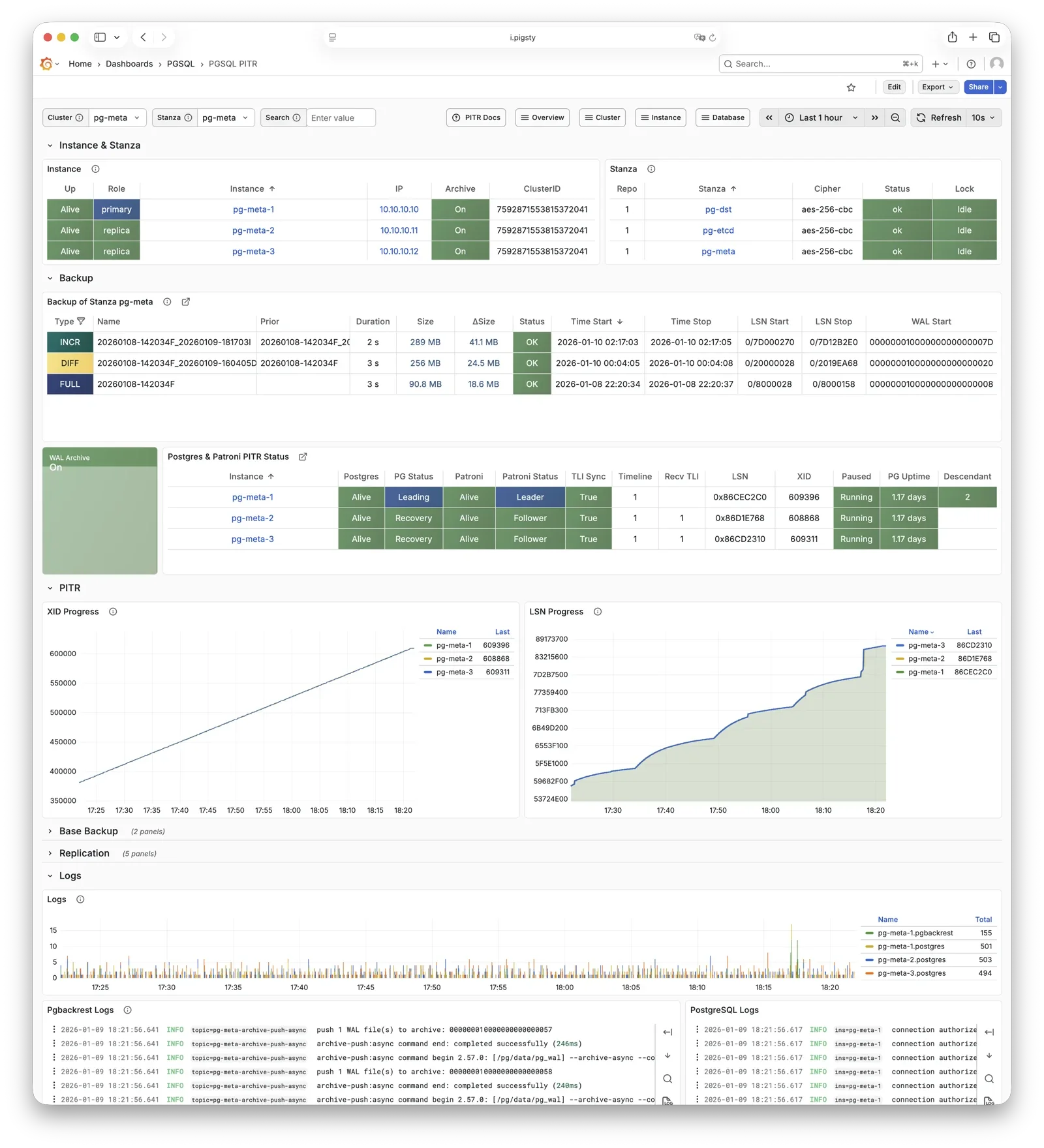Open the Last 1 hour time picker
The height and width of the screenshot is (1148, 1044).
821,118
